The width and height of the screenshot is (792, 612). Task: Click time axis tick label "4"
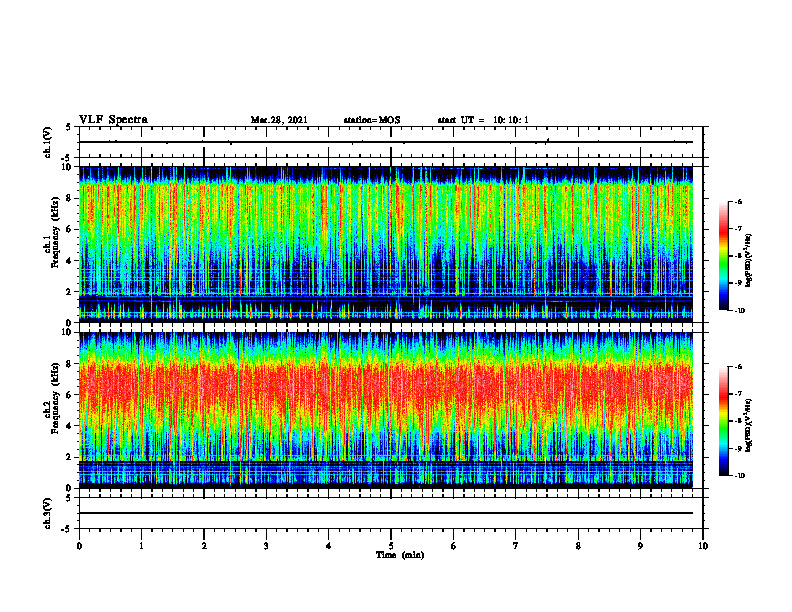(328, 546)
